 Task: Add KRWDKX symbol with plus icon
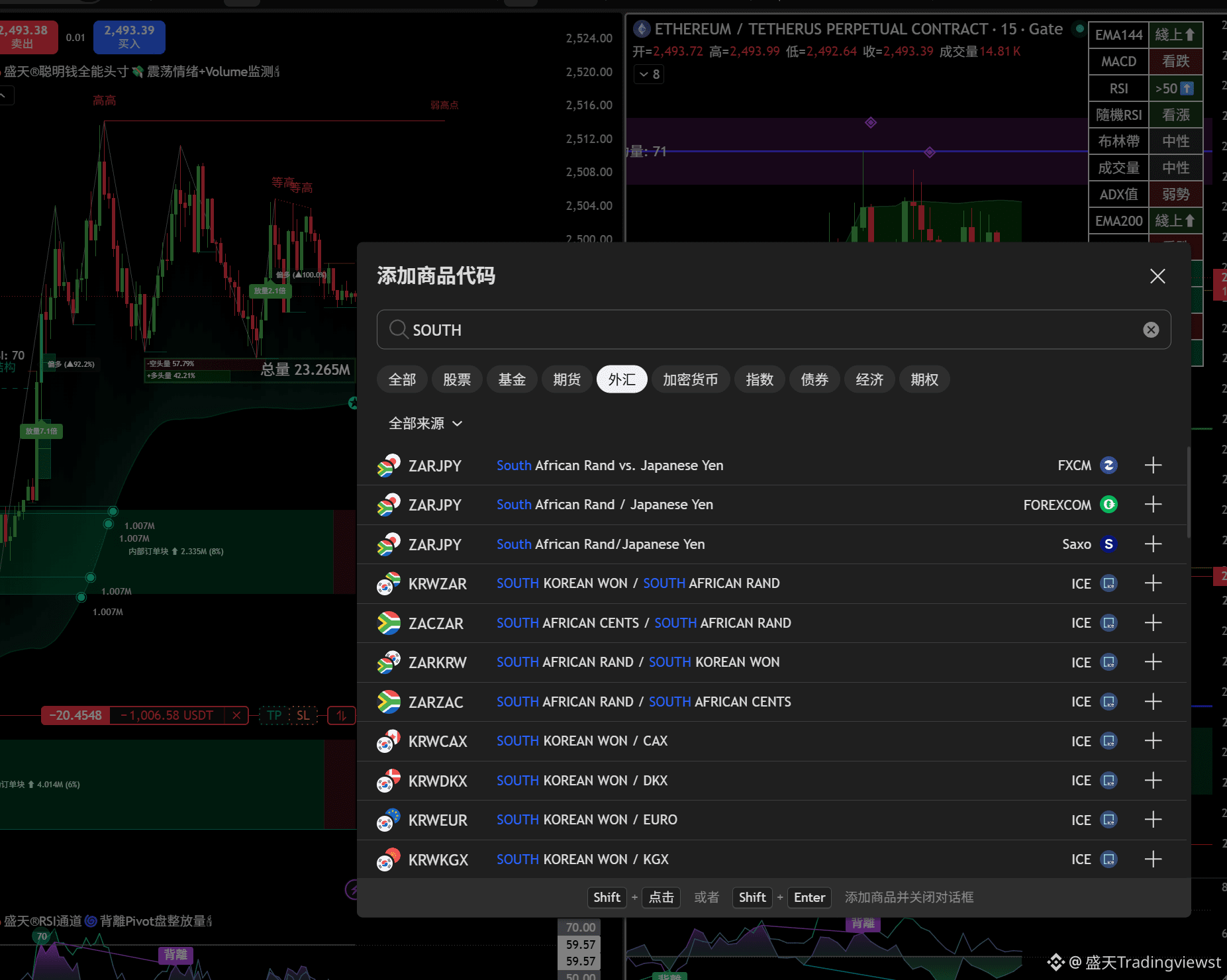(x=1153, y=781)
